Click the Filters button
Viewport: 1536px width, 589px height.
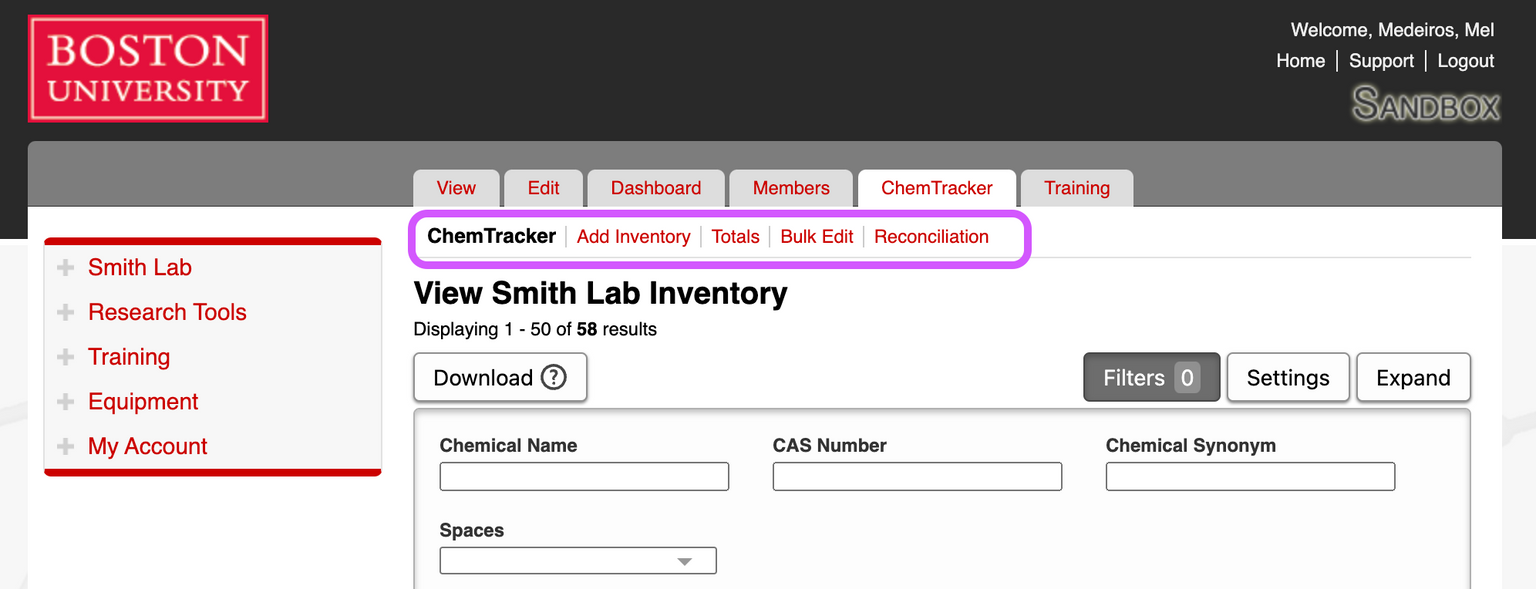[1151, 377]
